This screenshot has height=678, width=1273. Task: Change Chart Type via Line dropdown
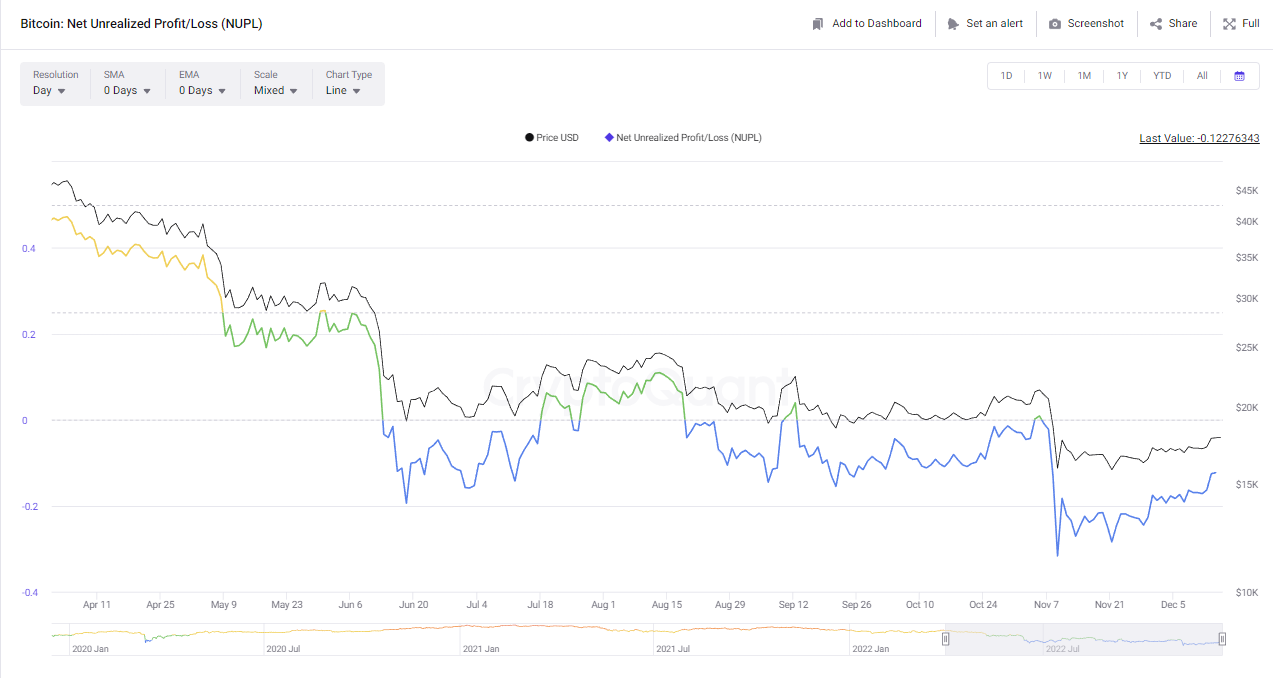[343, 90]
